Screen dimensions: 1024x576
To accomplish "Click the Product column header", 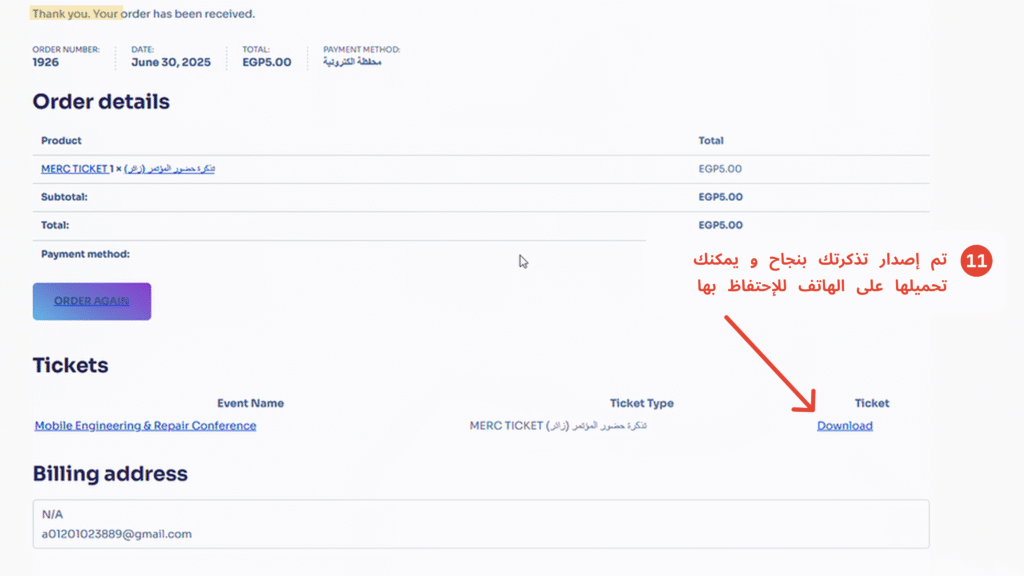I will click(61, 141).
